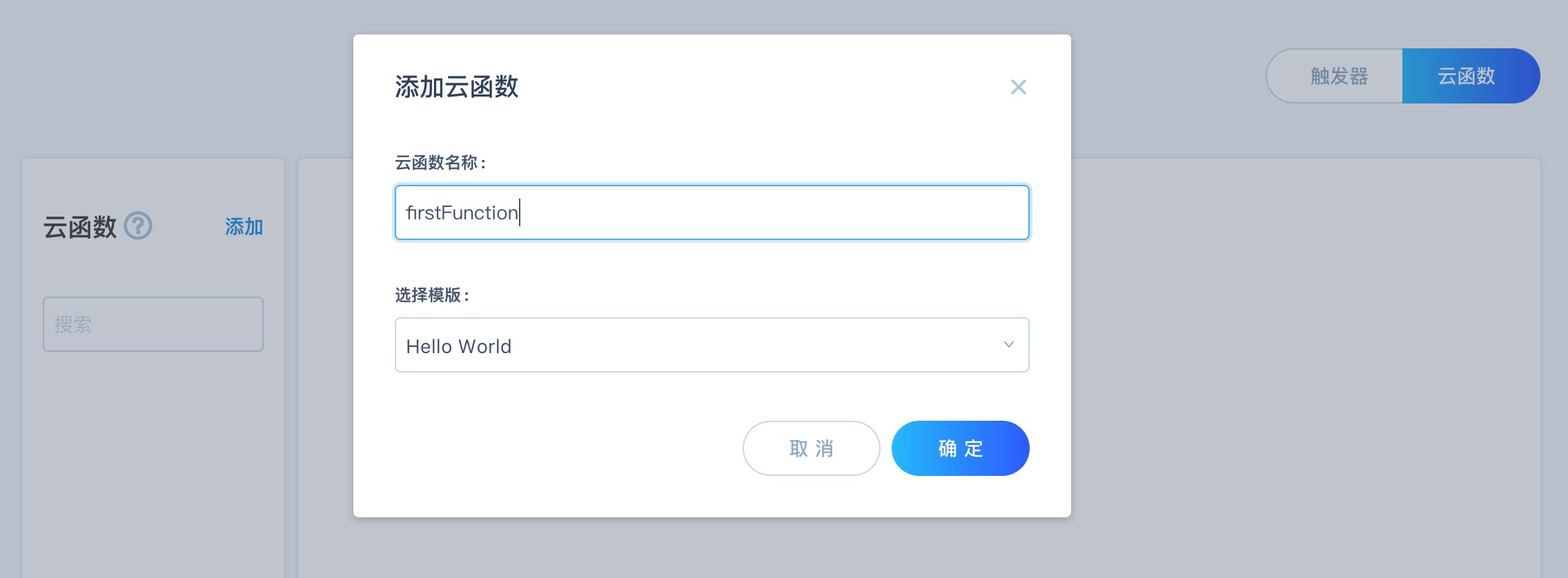Click the 云函数 heading in the left sidebar

[x=80, y=227]
